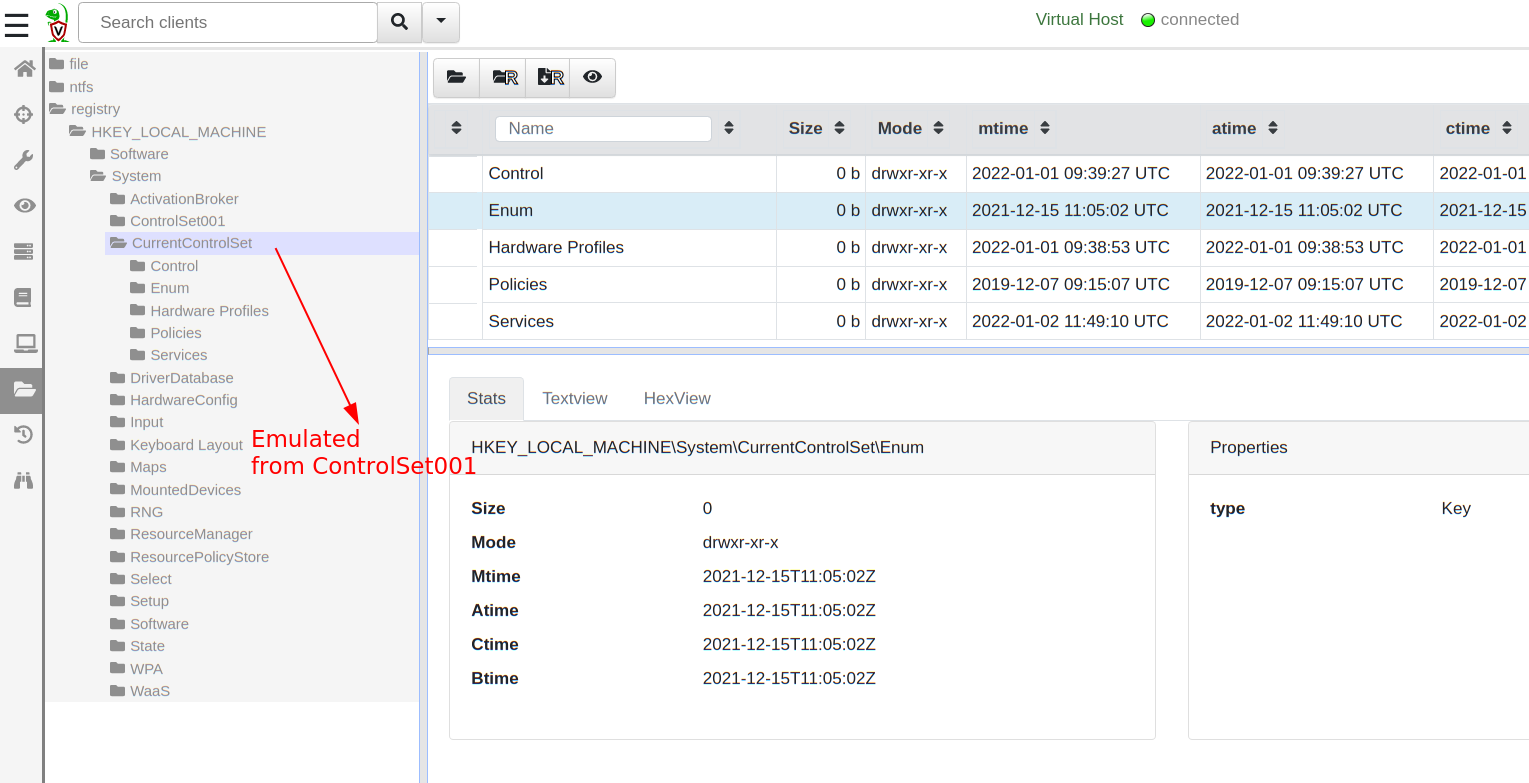The height and width of the screenshot is (783, 1529).
Task: Switch to the Textview tab
Action: click(575, 398)
